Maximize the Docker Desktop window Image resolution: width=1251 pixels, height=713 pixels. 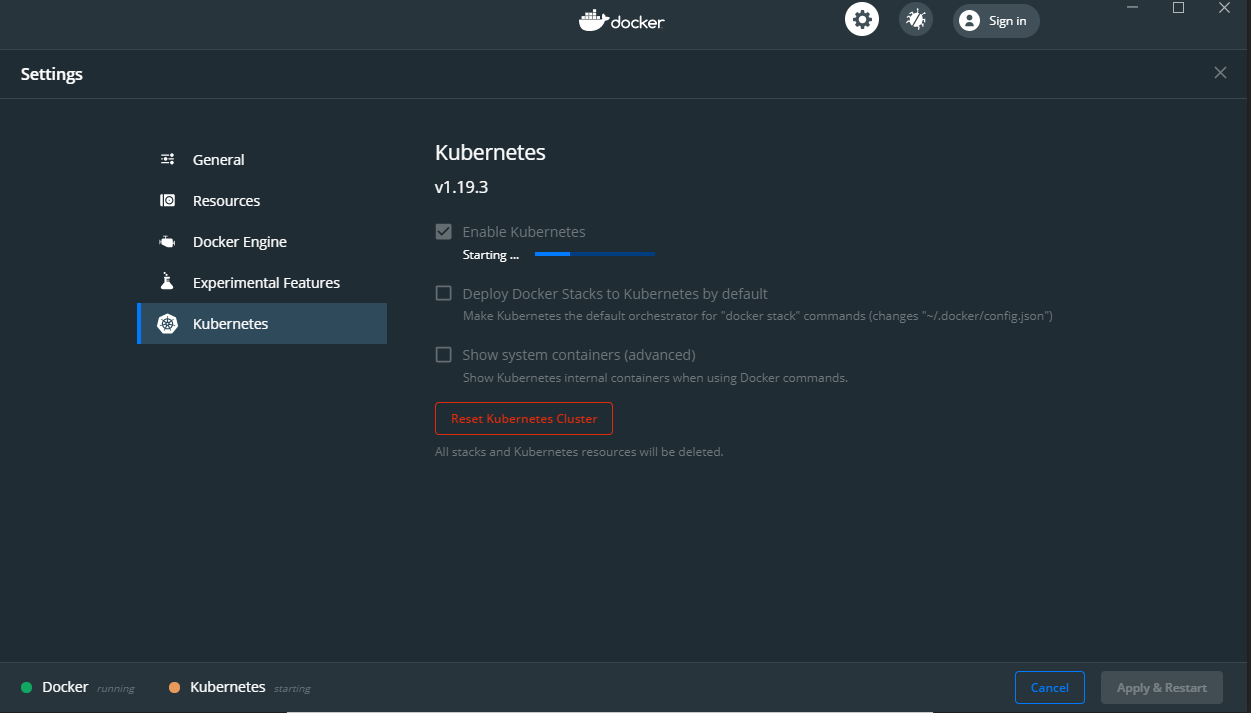click(1179, 8)
